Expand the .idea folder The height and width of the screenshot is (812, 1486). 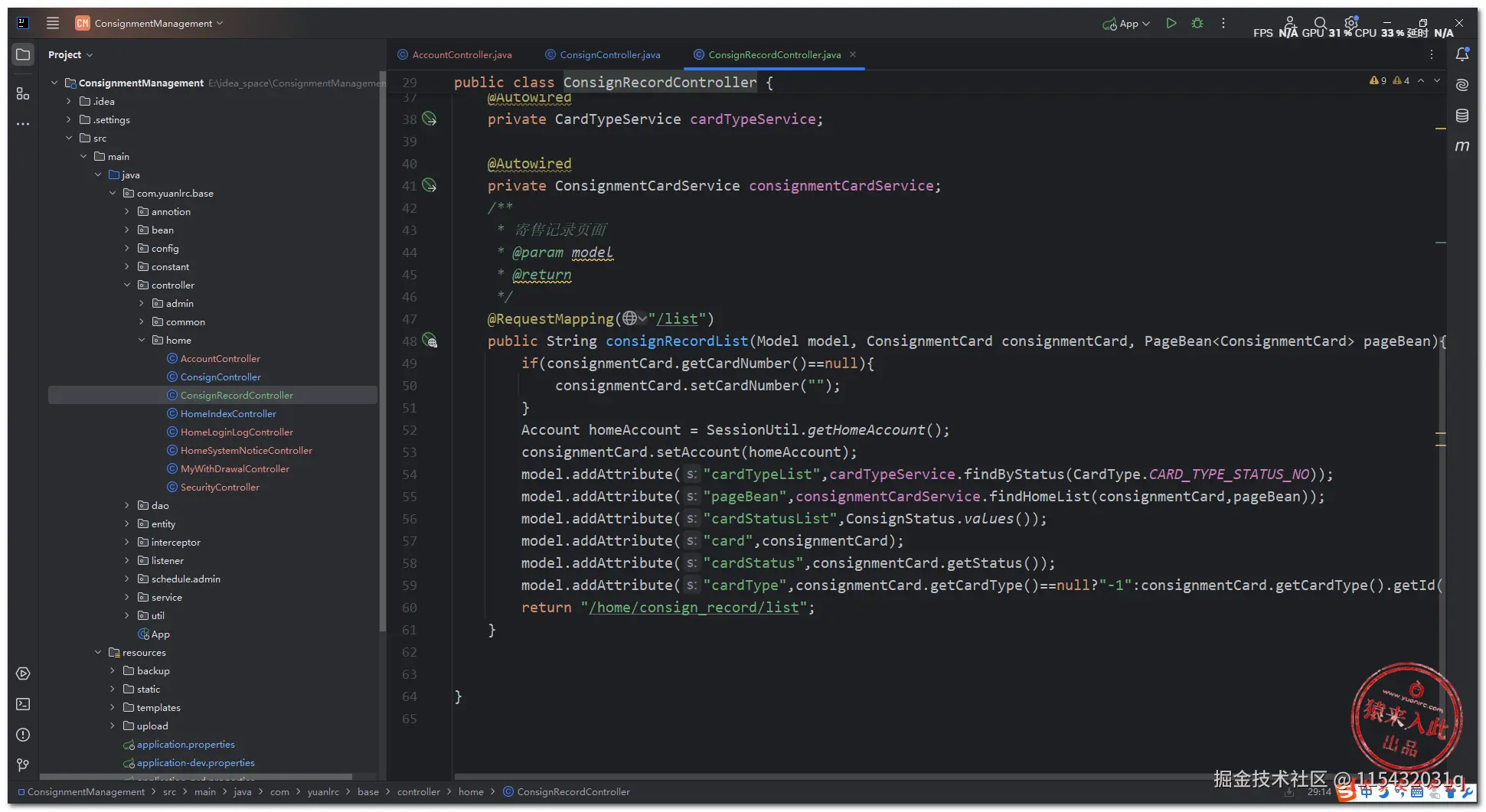(69, 101)
